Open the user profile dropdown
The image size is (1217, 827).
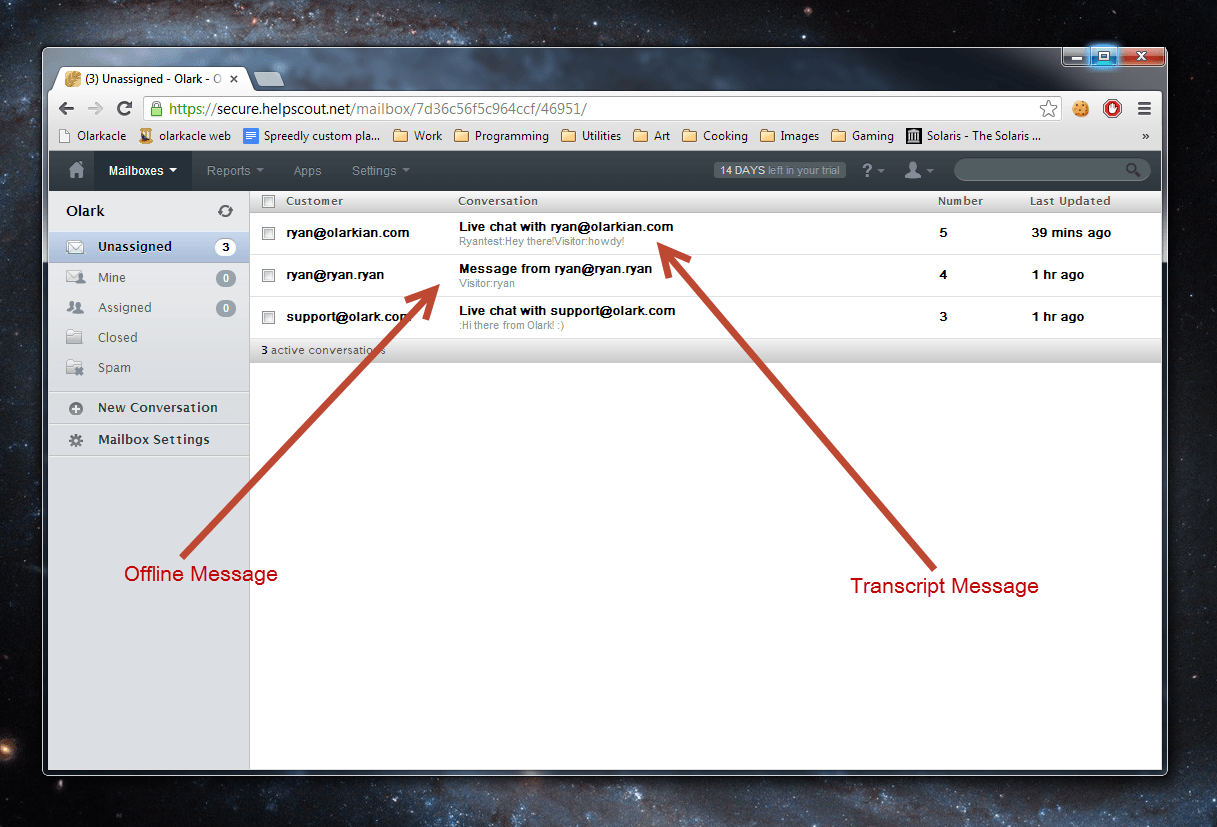(918, 171)
